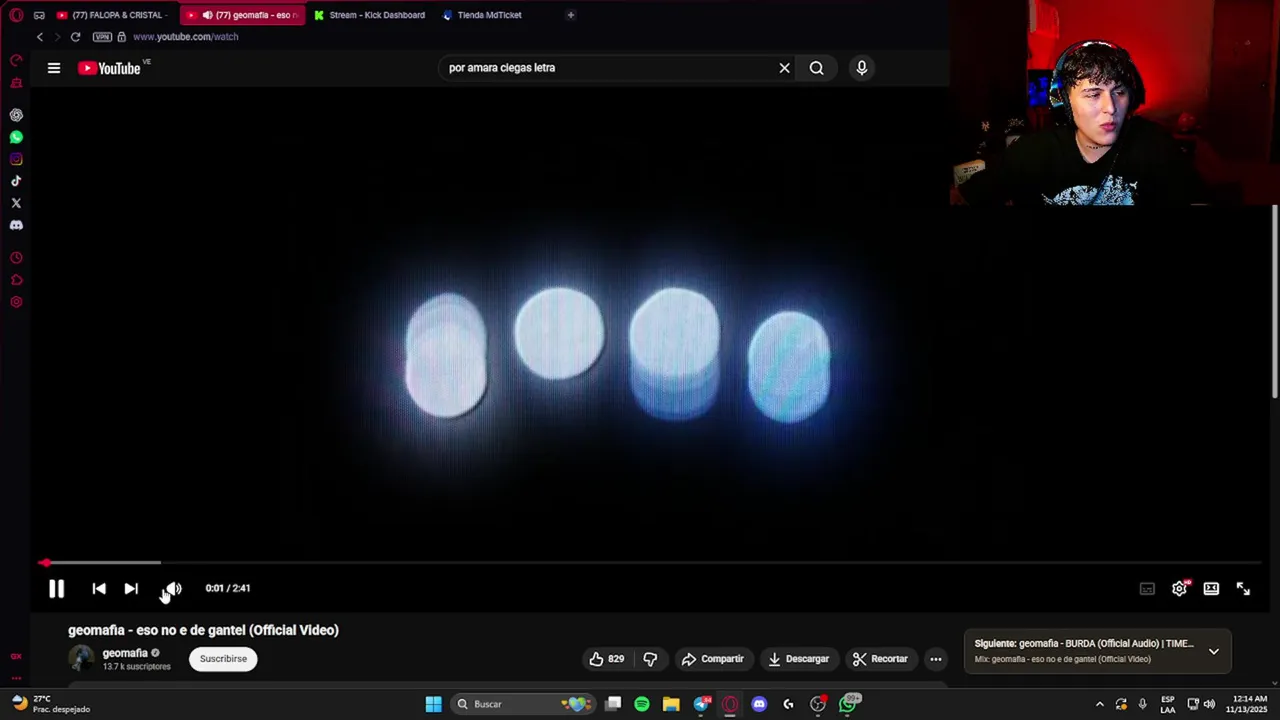Open WhatsApp from the taskbar
Viewport: 1280px width, 720px height.
(x=848, y=704)
